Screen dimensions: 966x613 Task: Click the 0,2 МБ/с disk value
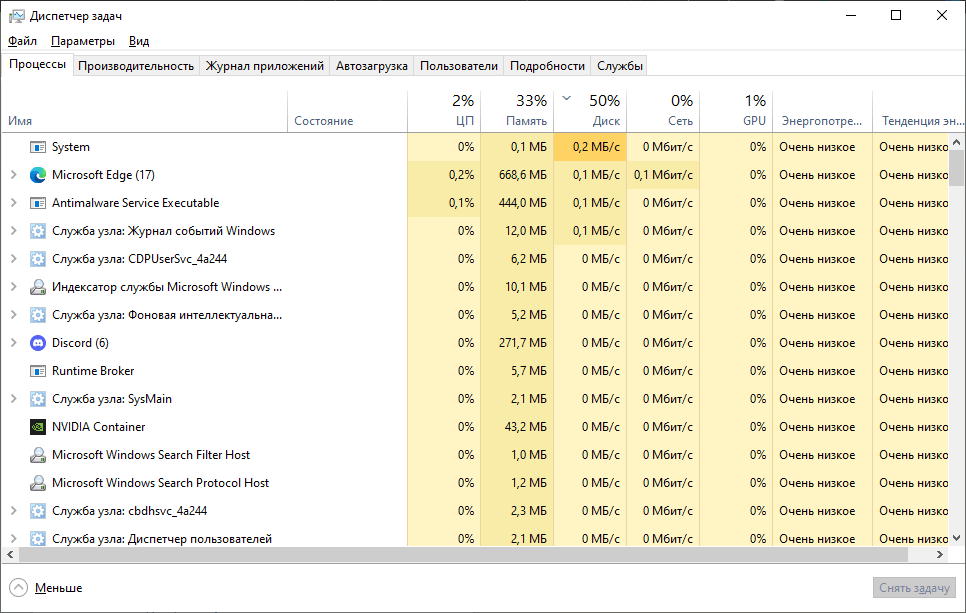596,147
